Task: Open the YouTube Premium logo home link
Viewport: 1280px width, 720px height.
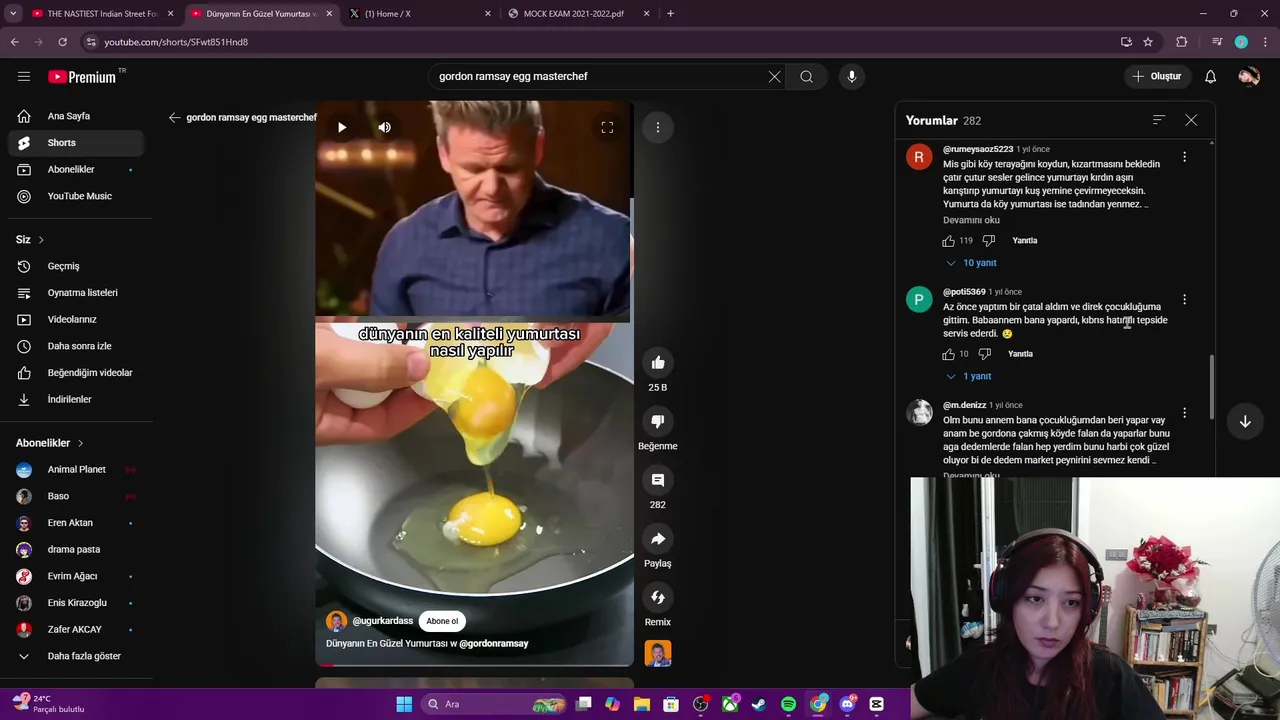Action: pyautogui.click(x=82, y=76)
